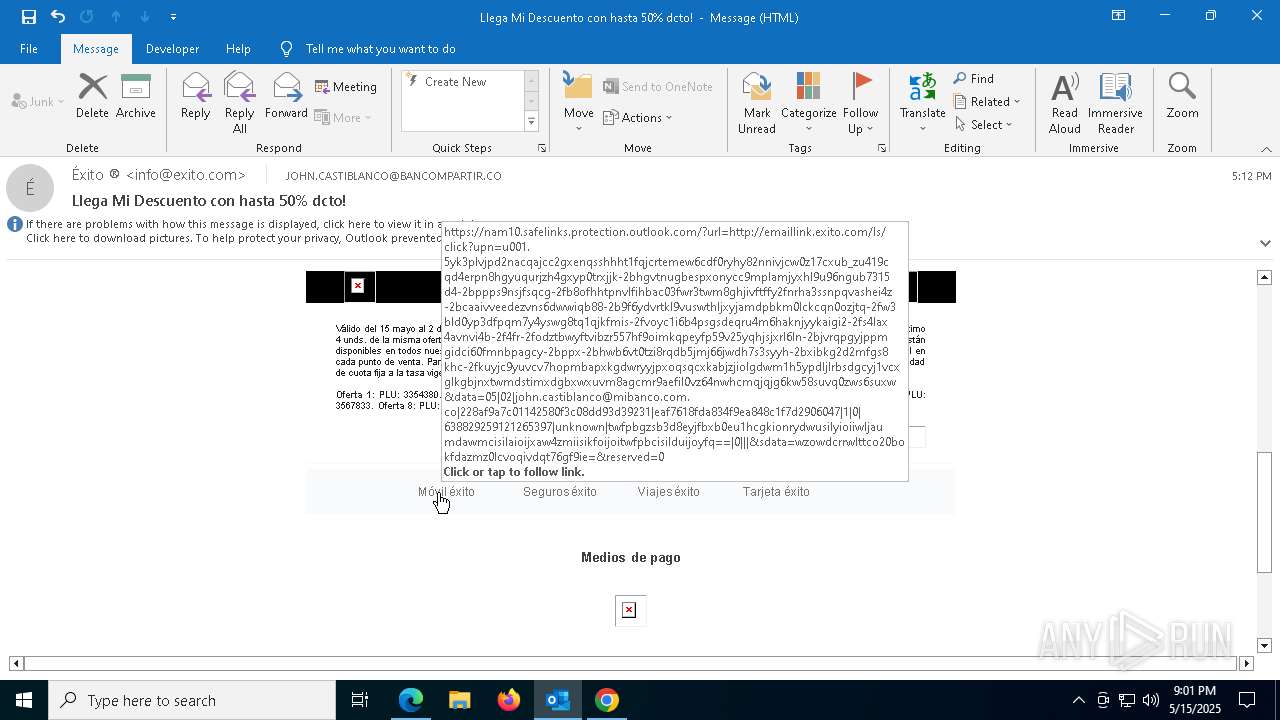This screenshot has height=720, width=1280.
Task: Expand the Quick Steps gallery
Action: coord(531,122)
